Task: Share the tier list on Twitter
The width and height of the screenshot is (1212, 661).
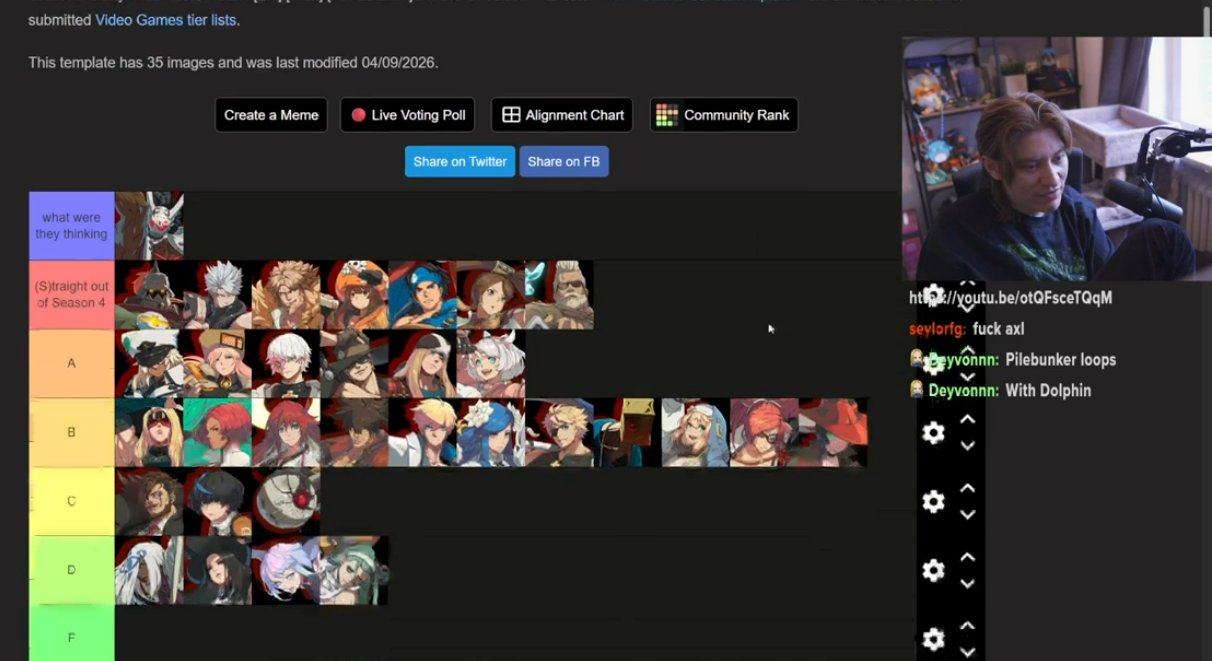Action: 460,161
